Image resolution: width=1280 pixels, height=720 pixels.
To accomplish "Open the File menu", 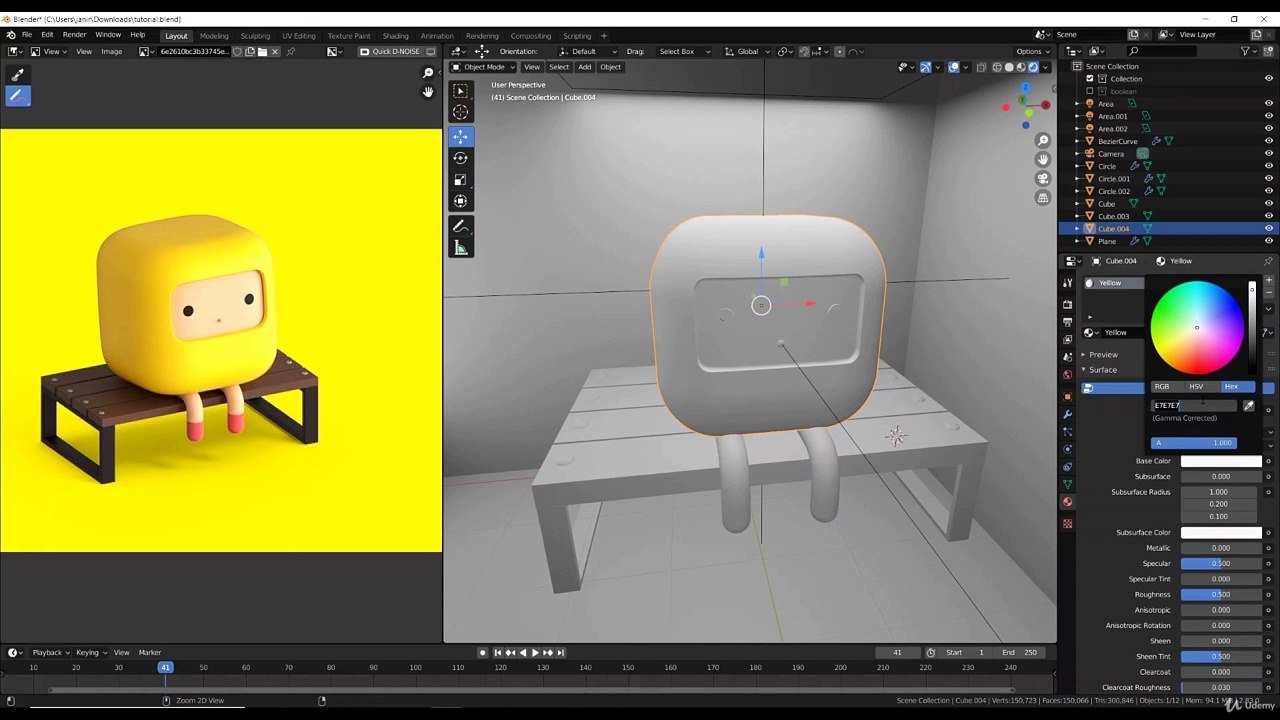I will (27, 35).
